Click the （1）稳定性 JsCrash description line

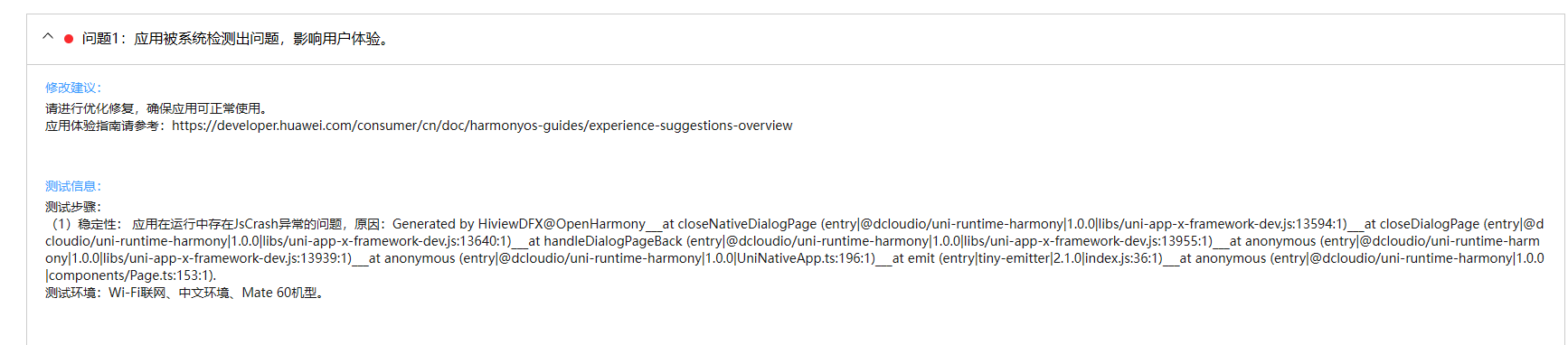tap(794, 224)
